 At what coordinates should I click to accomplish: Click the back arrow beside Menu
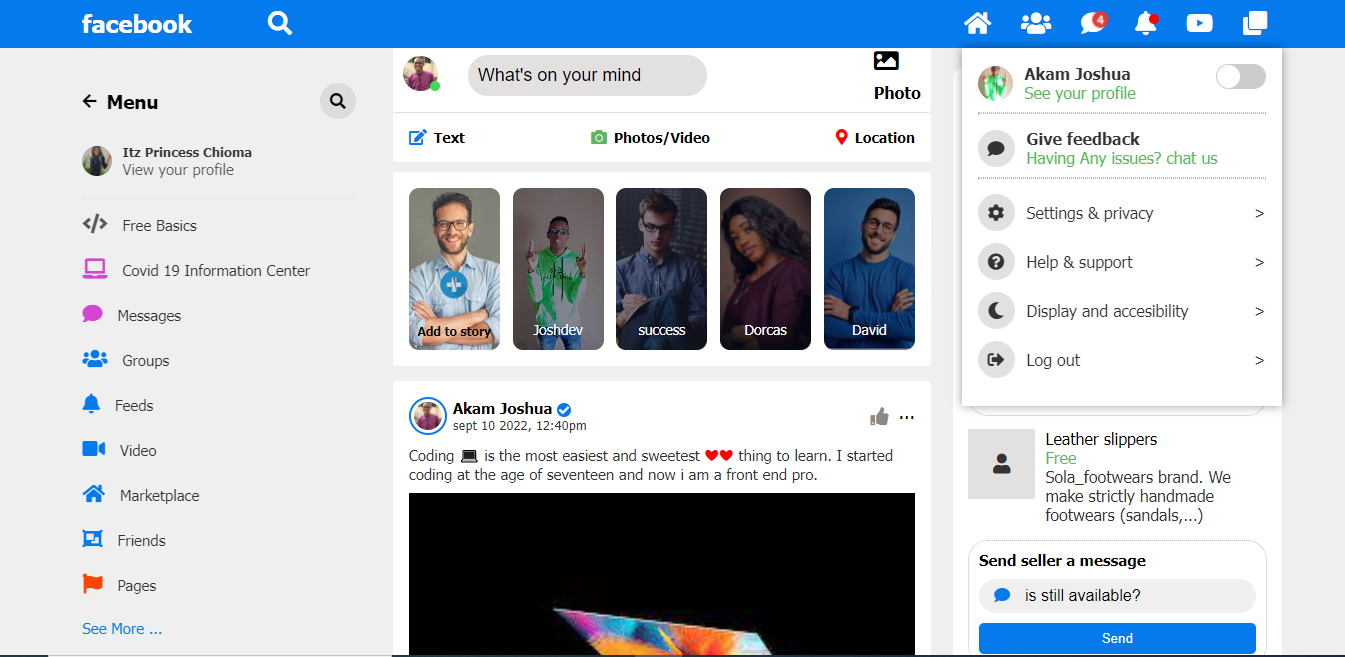coord(90,101)
